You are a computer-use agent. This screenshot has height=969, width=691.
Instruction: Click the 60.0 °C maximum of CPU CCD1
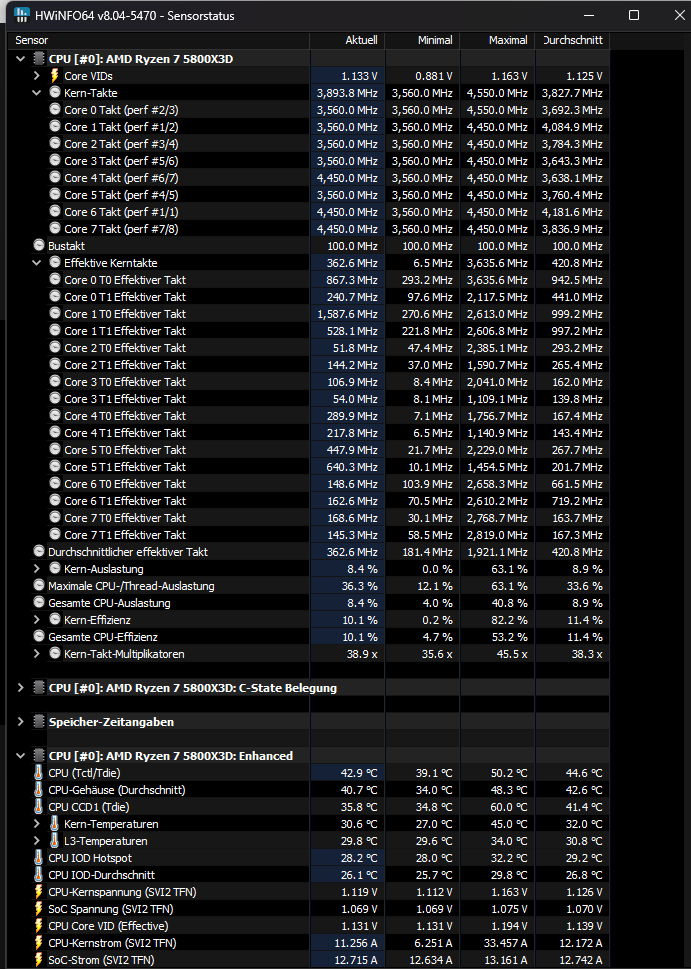[x=509, y=806]
